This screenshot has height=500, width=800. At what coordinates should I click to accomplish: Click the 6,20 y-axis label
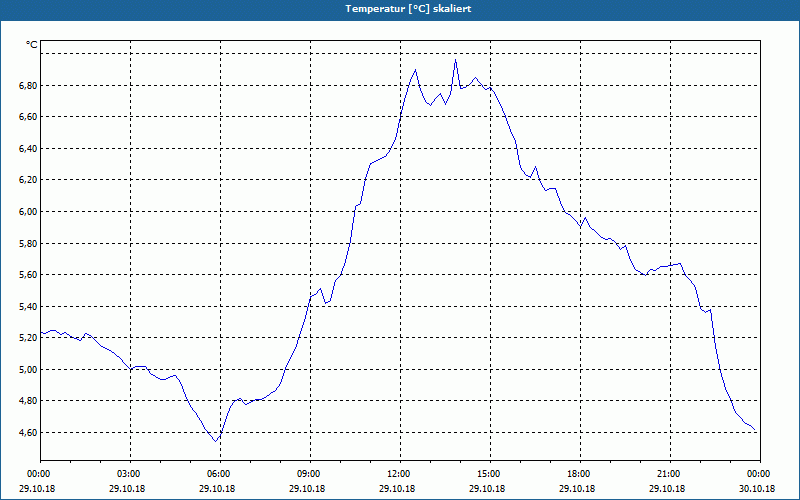(x=28, y=180)
